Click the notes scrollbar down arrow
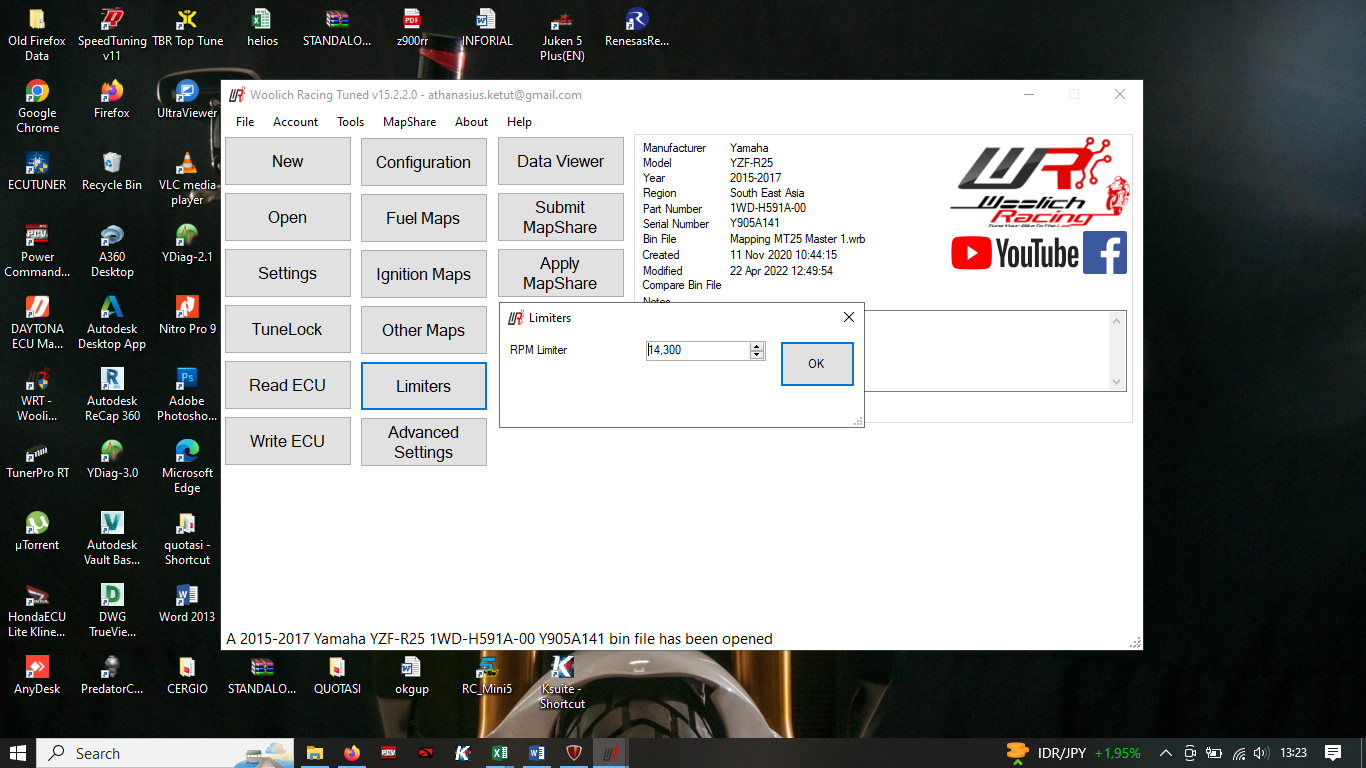Screen dimensions: 1366x768 tap(1117, 382)
